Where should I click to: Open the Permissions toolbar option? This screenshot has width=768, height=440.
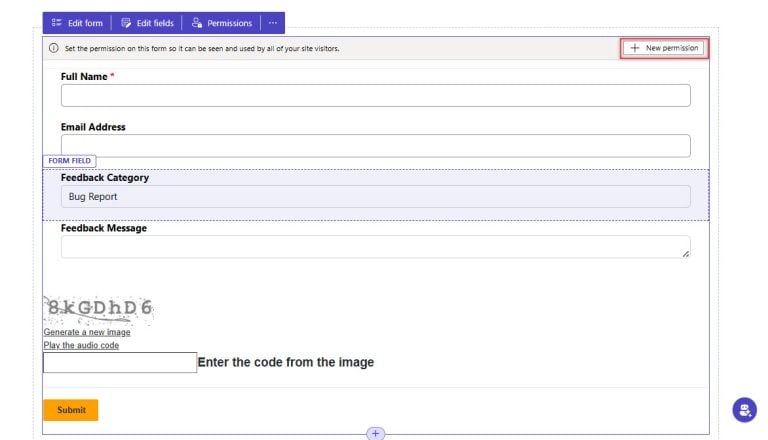[x=222, y=23]
